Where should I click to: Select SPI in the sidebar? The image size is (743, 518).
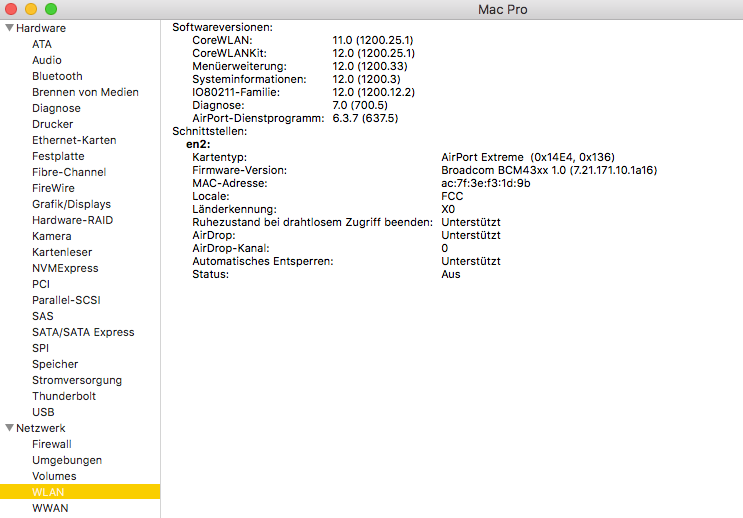[40, 348]
